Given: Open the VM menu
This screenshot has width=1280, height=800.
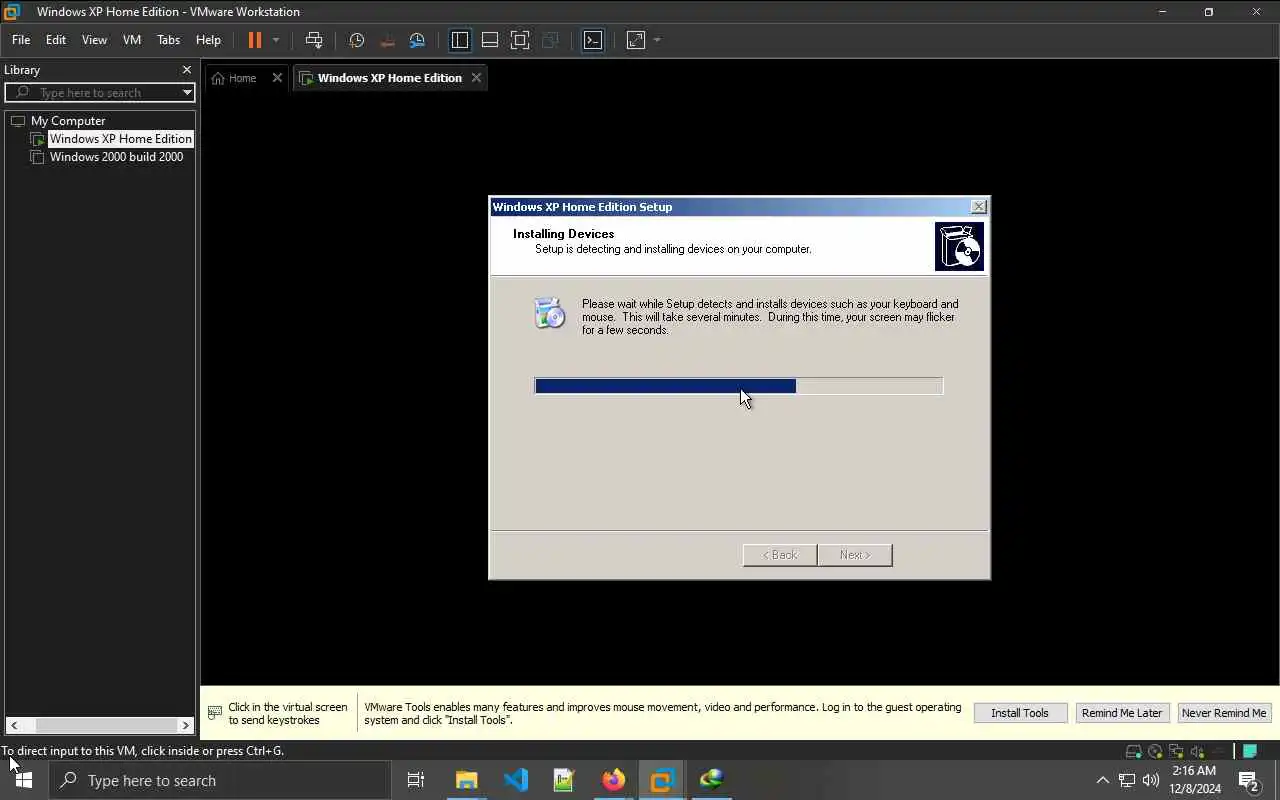Looking at the screenshot, I should tap(132, 40).
